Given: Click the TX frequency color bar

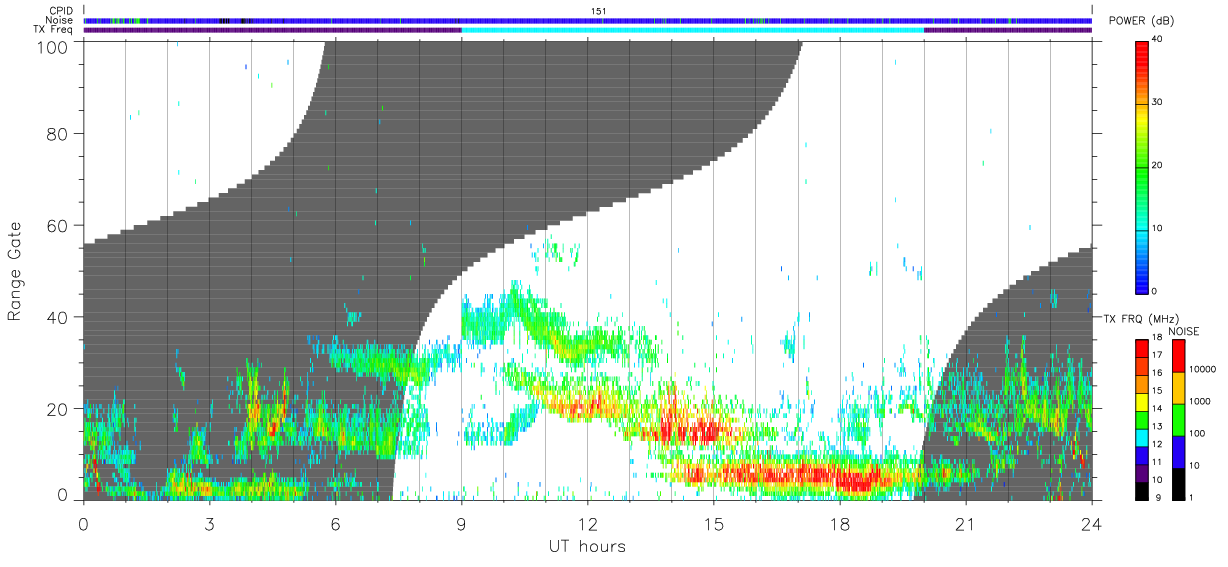Looking at the screenshot, I should [x=1141, y=419].
